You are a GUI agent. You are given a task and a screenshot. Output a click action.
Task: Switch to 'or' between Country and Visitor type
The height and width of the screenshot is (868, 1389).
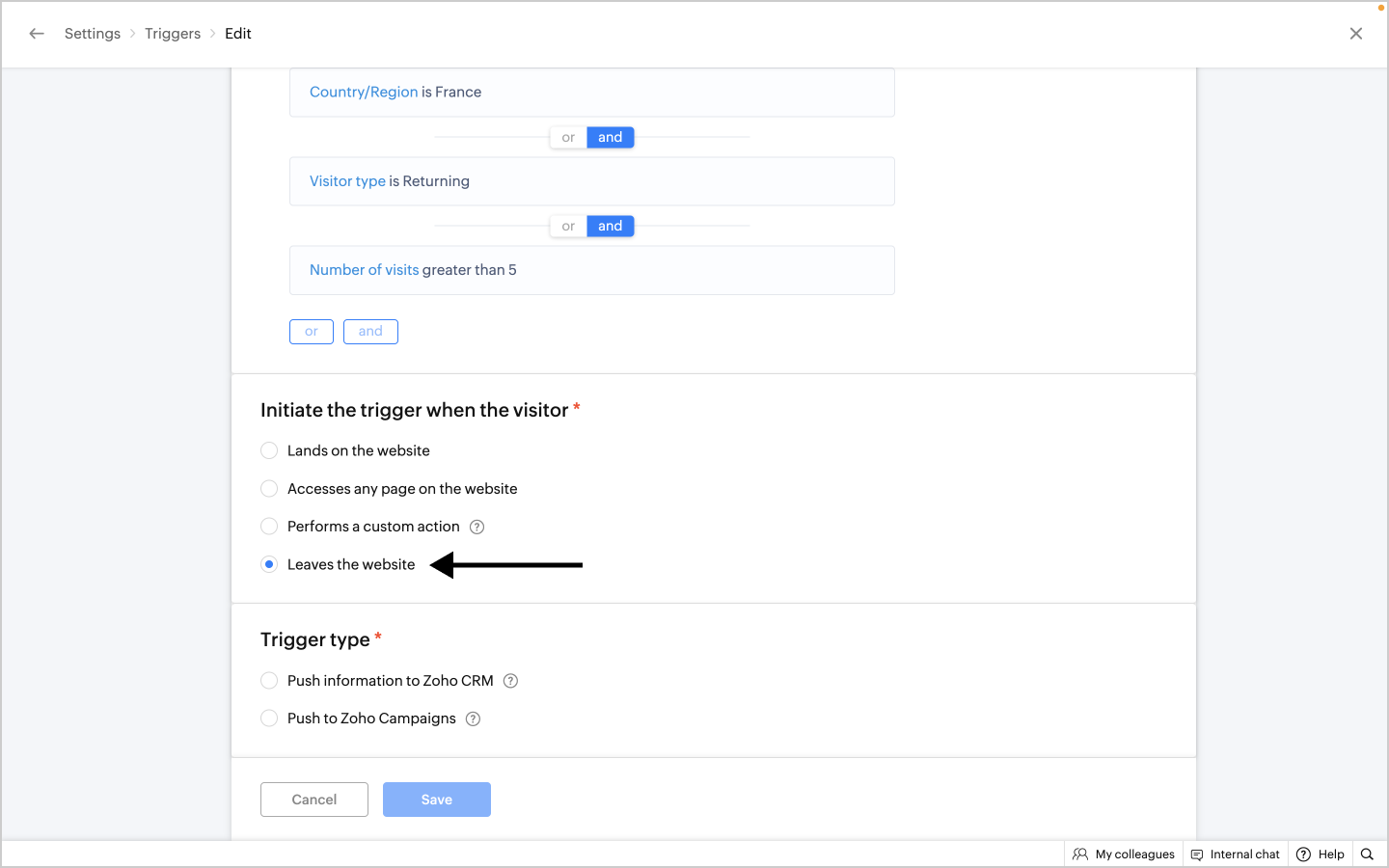[568, 138]
